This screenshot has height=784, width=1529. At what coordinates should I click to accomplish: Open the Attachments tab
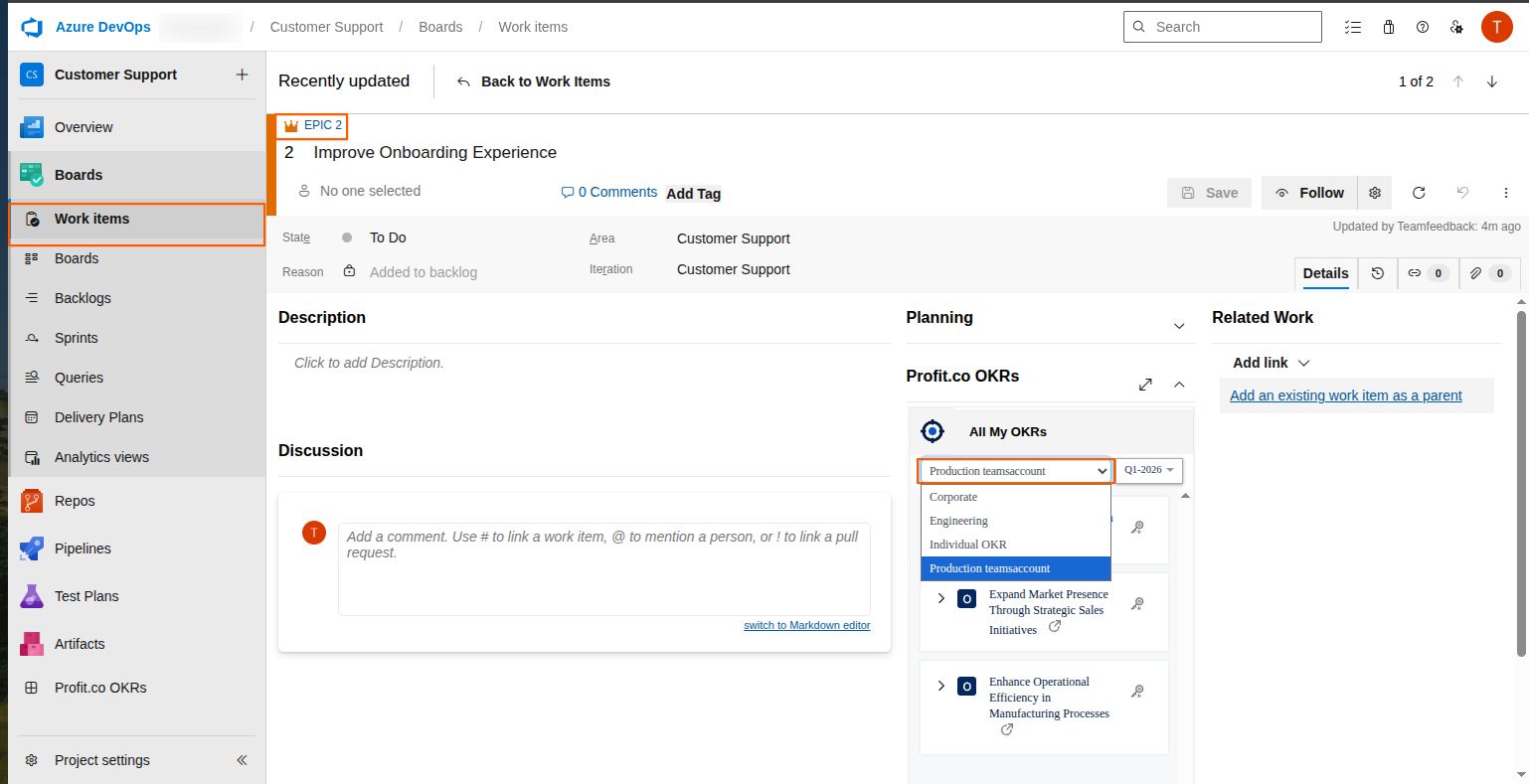coord(1489,273)
